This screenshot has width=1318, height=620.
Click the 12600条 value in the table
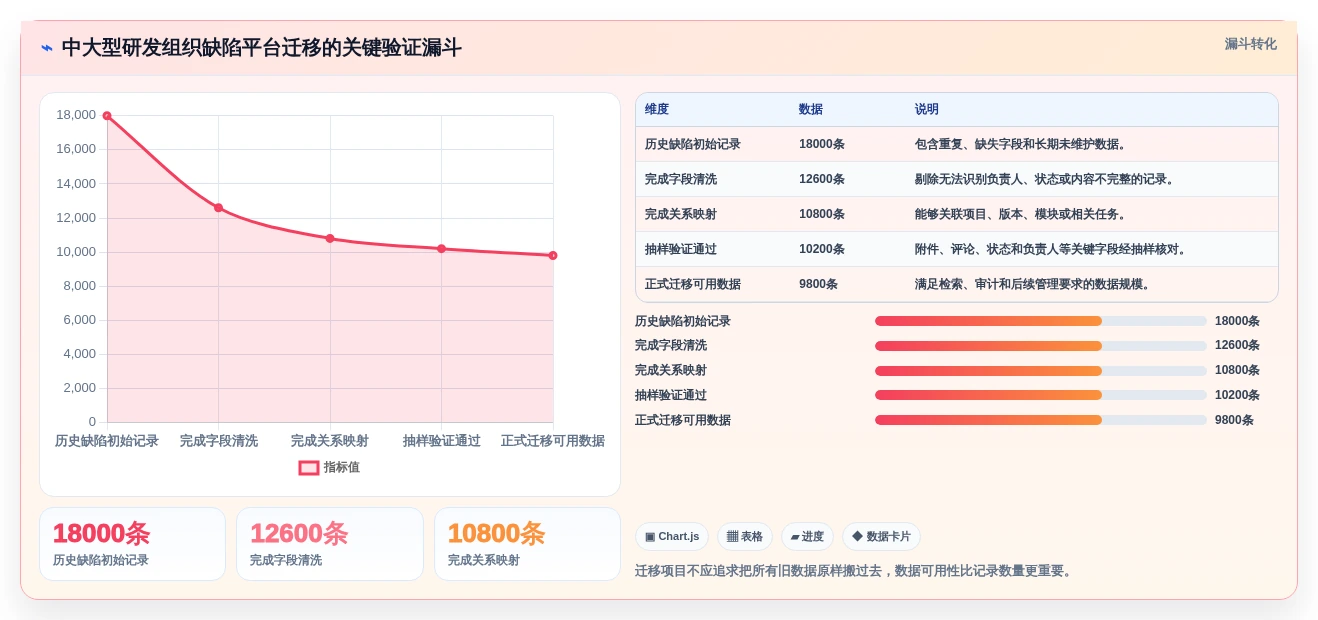click(x=822, y=179)
